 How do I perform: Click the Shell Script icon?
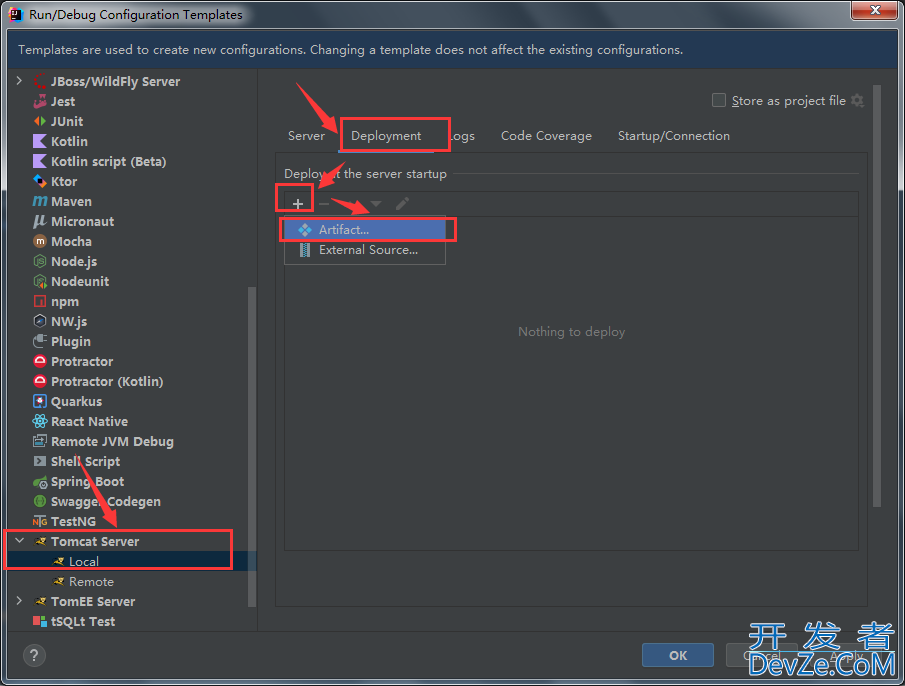(39, 462)
